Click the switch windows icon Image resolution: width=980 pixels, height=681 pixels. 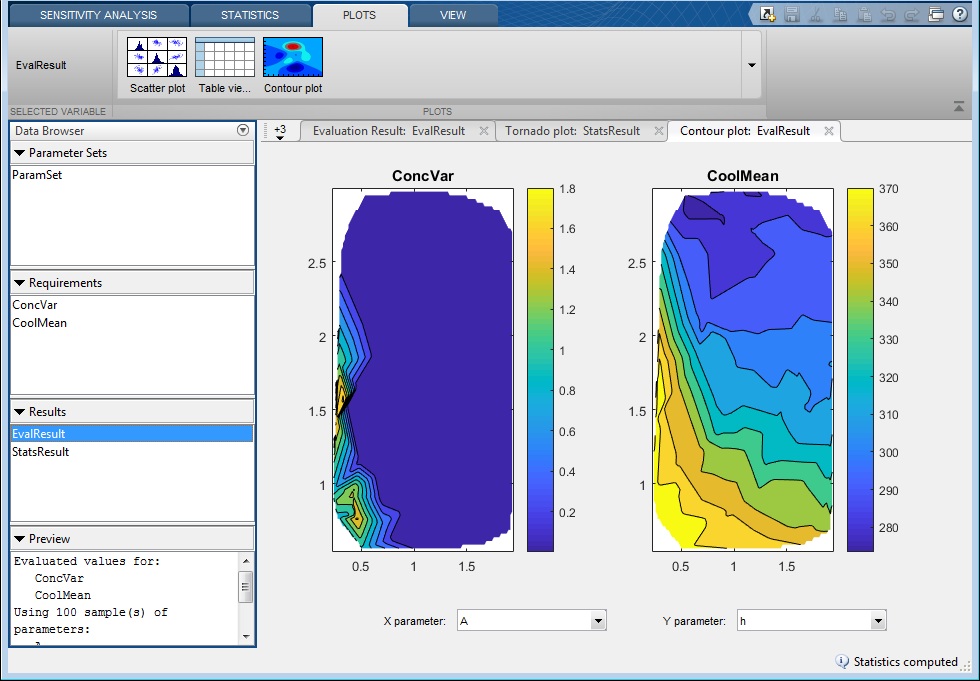point(935,15)
